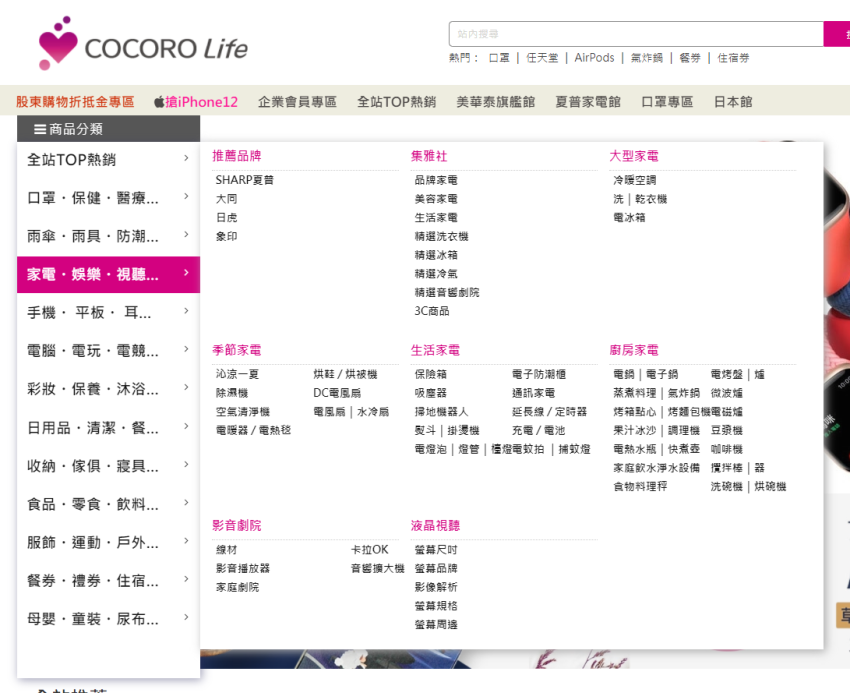Click the 食物料理秤 link
This screenshot has width=850, height=693.
(640, 487)
